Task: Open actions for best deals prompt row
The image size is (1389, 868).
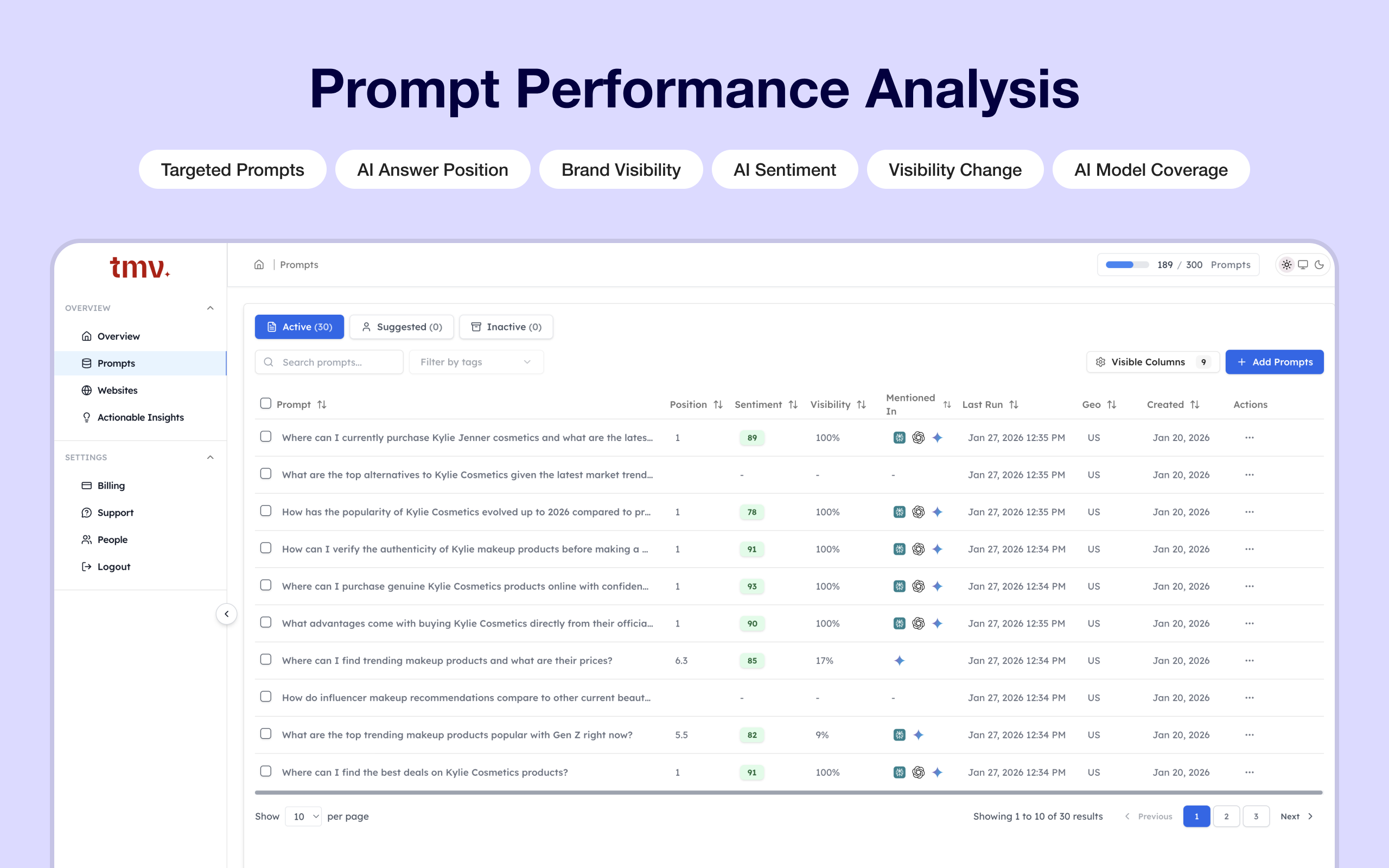Action: 1250,772
